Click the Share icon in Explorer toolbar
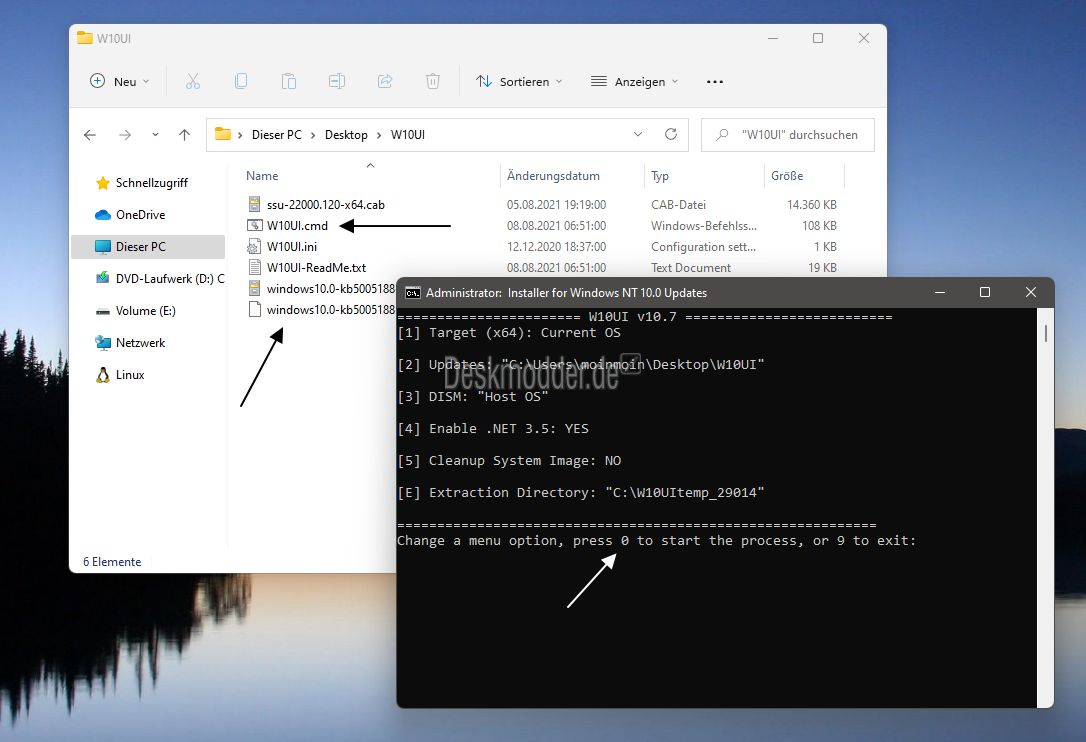Image resolution: width=1086 pixels, height=742 pixels. click(385, 82)
